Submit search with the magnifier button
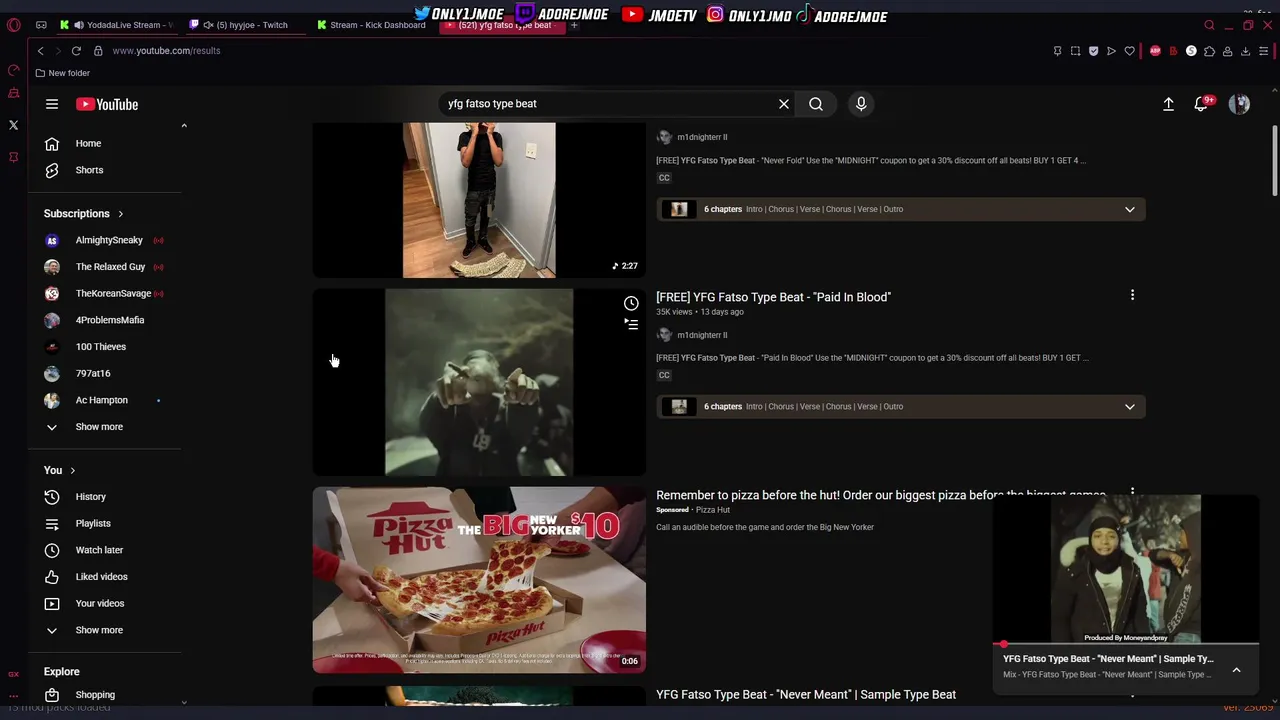This screenshot has height=720, width=1280. pyautogui.click(x=816, y=104)
